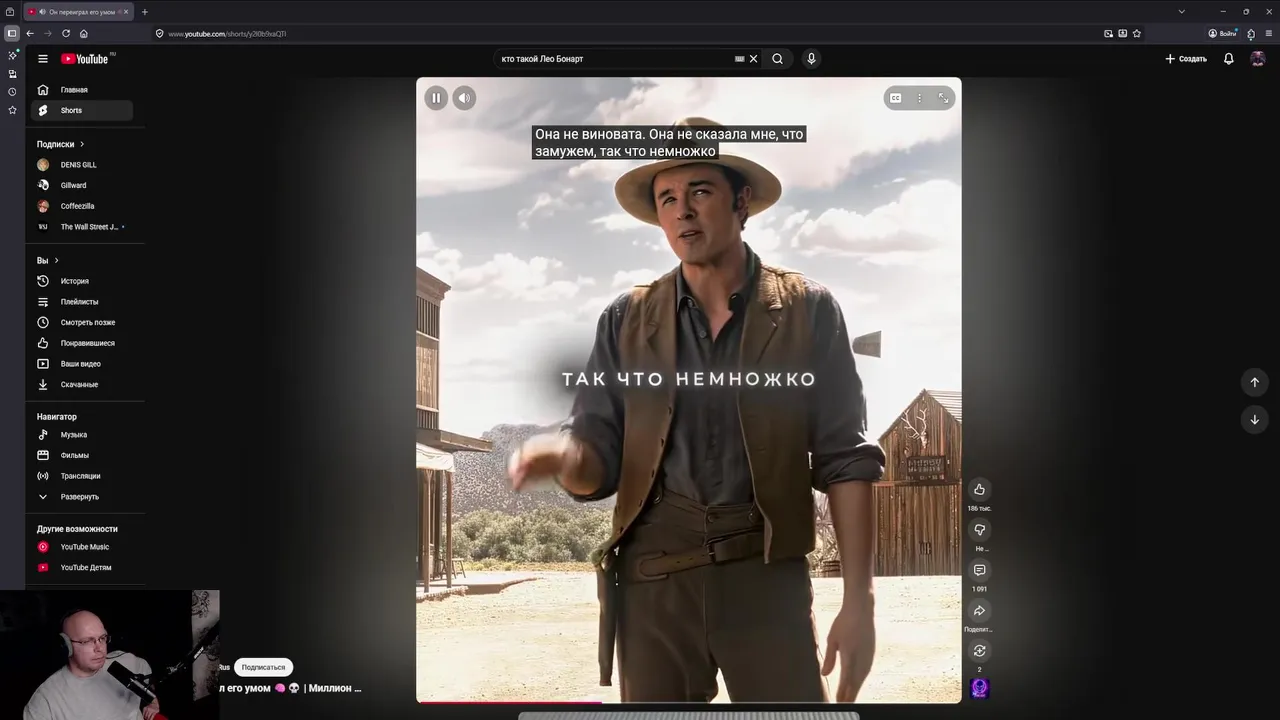The image size is (1280, 720).
Task: Bookmark this page with the star
Action: pos(1137,33)
